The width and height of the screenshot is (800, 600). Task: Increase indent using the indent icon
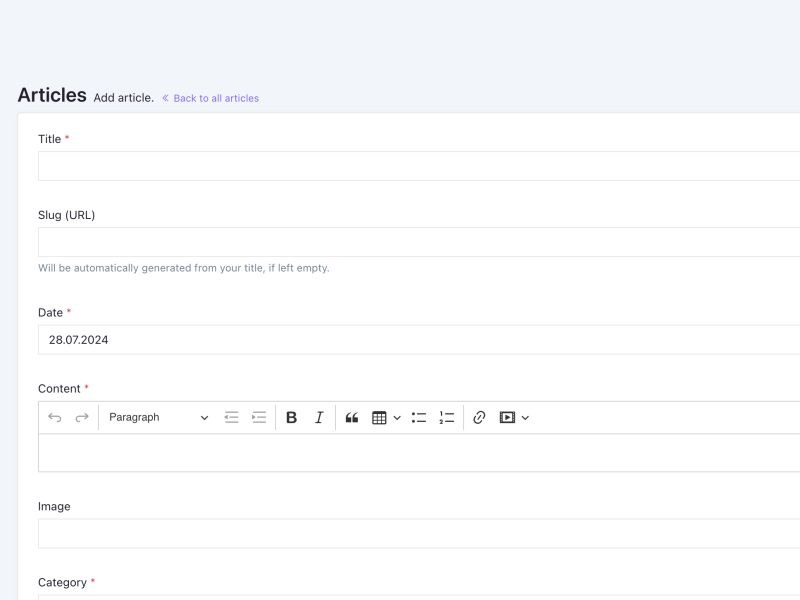click(x=259, y=418)
